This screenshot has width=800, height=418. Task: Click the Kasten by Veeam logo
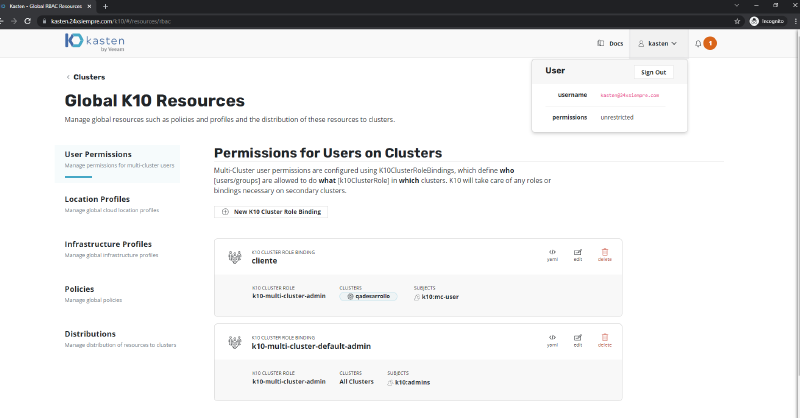pyautogui.click(x=95, y=42)
